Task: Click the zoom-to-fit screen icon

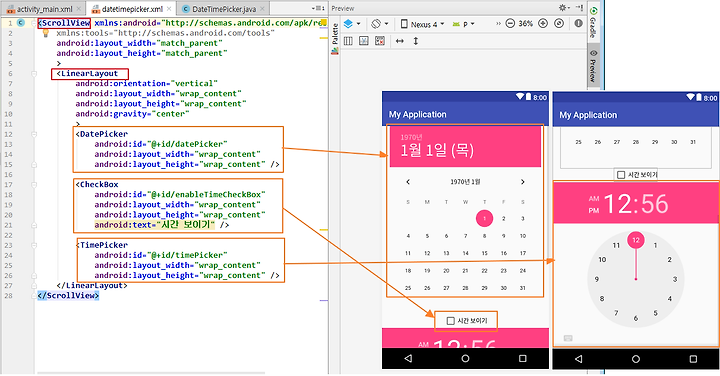Action: pyautogui.click(x=559, y=23)
